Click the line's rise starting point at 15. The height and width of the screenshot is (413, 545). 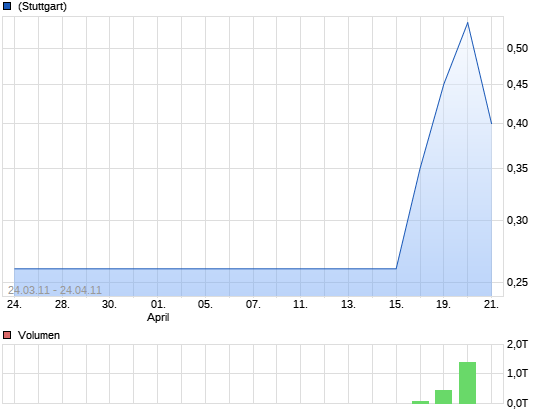tap(396, 268)
